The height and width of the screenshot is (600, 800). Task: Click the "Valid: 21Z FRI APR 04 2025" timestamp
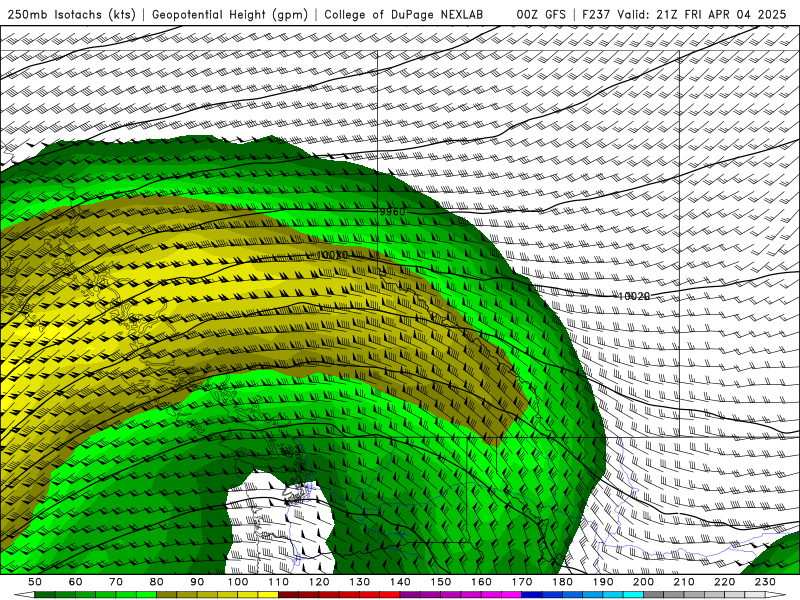[x=702, y=15]
